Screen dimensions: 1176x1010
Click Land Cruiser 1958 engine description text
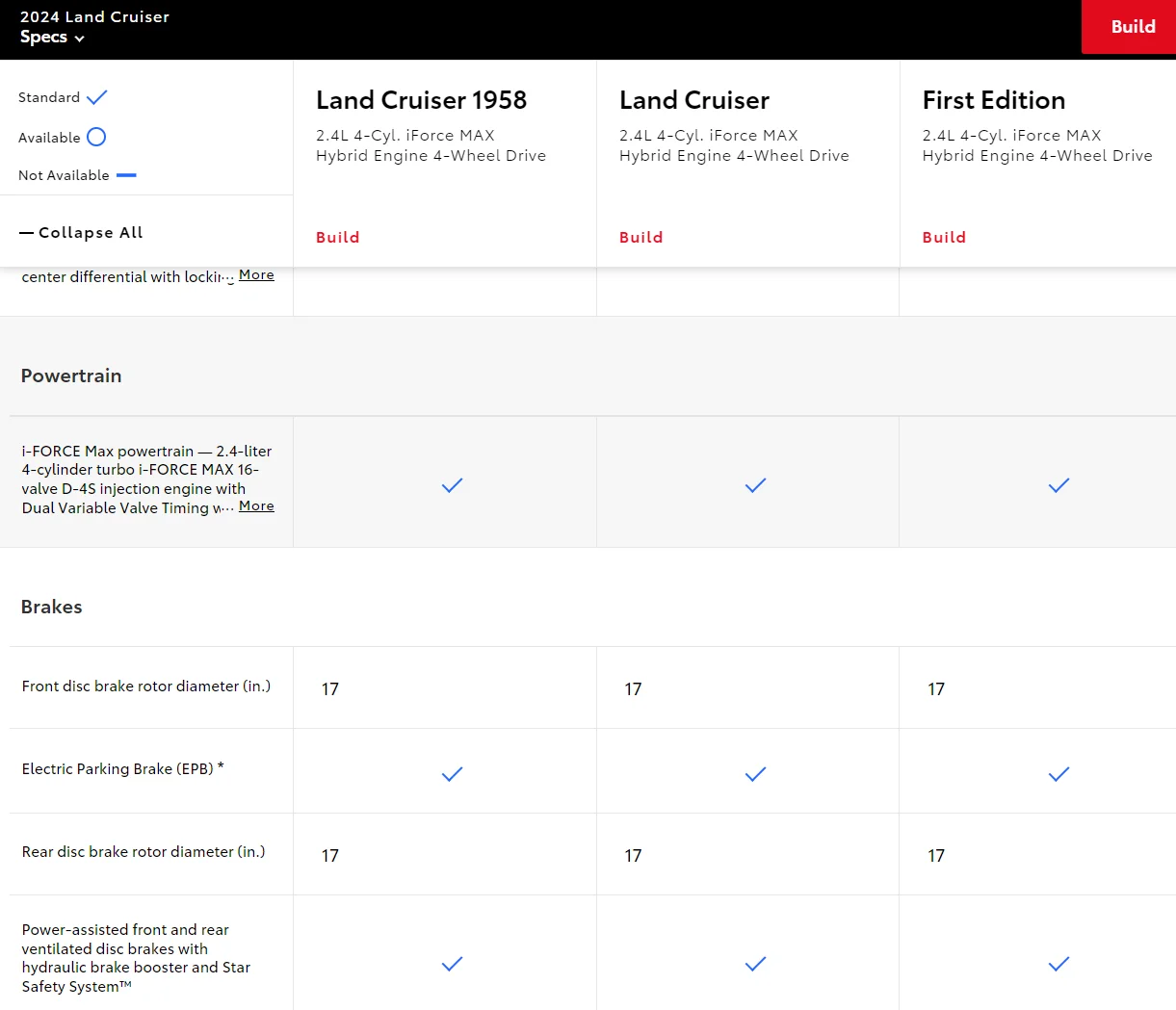pos(431,145)
